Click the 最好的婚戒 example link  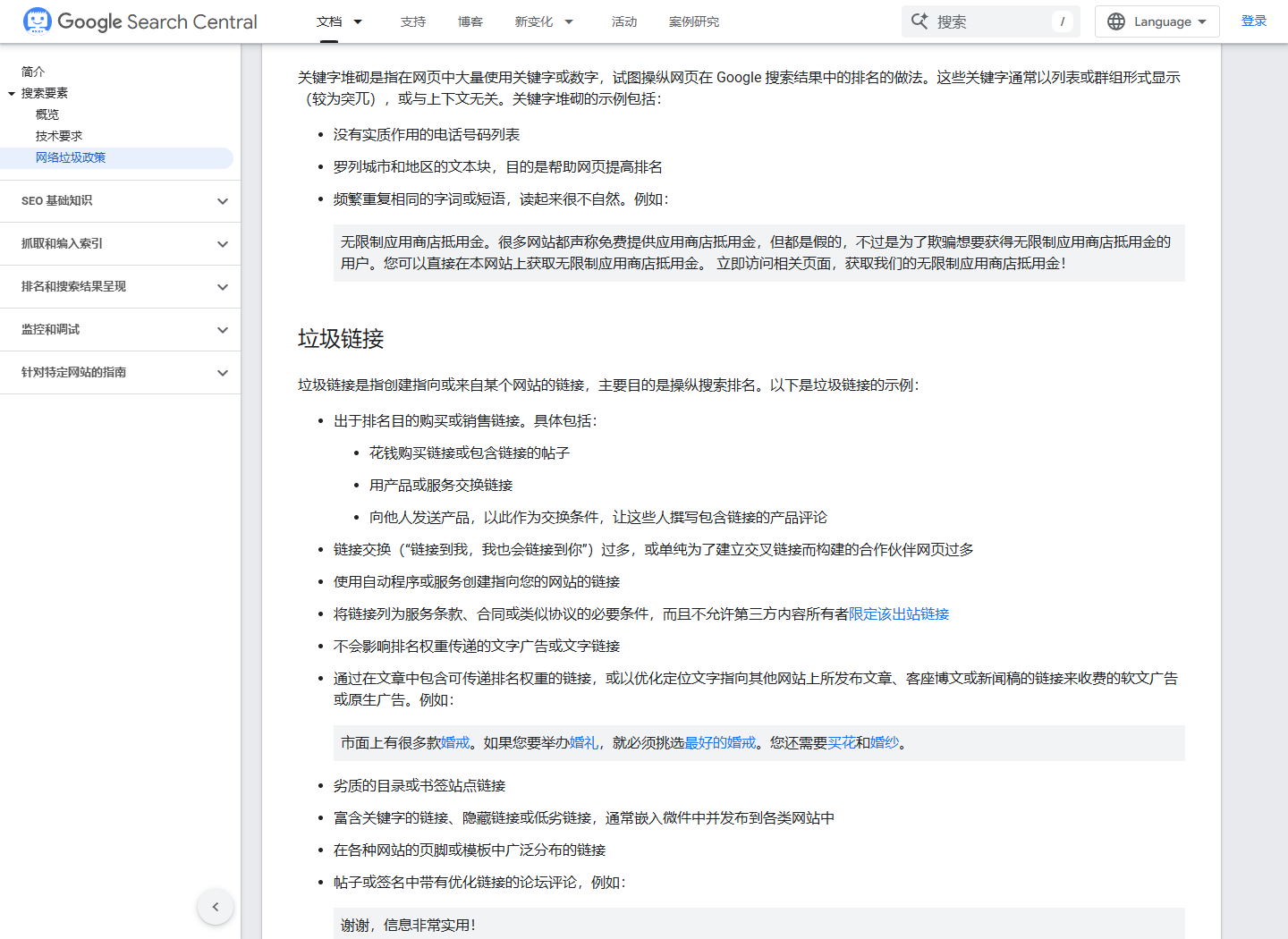click(720, 742)
